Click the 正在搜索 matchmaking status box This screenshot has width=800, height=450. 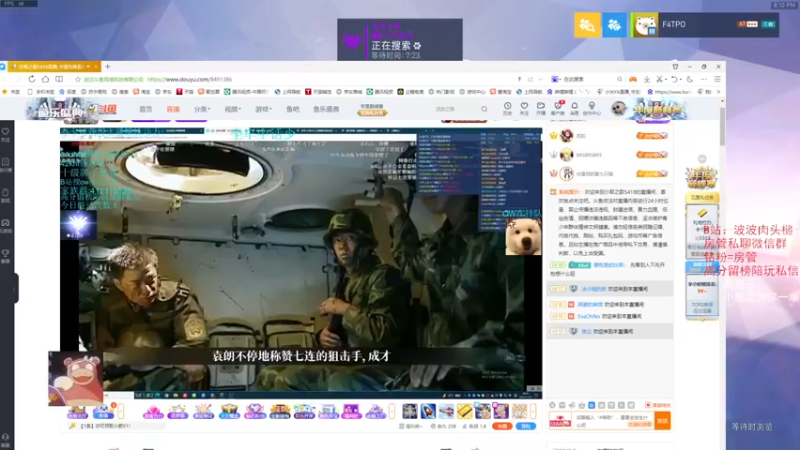[x=400, y=40]
